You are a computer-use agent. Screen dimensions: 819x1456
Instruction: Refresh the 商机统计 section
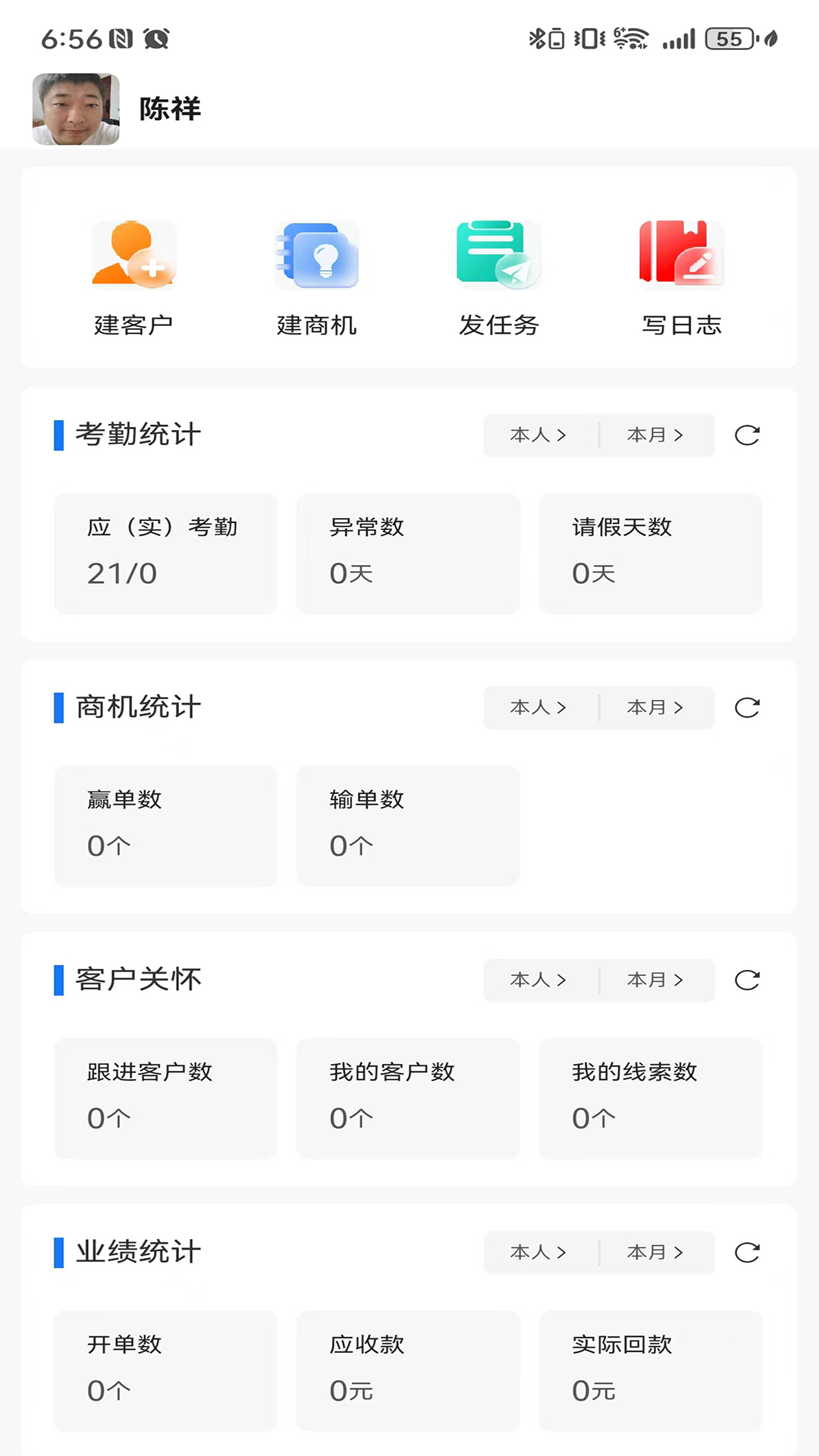tap(747, 708)
